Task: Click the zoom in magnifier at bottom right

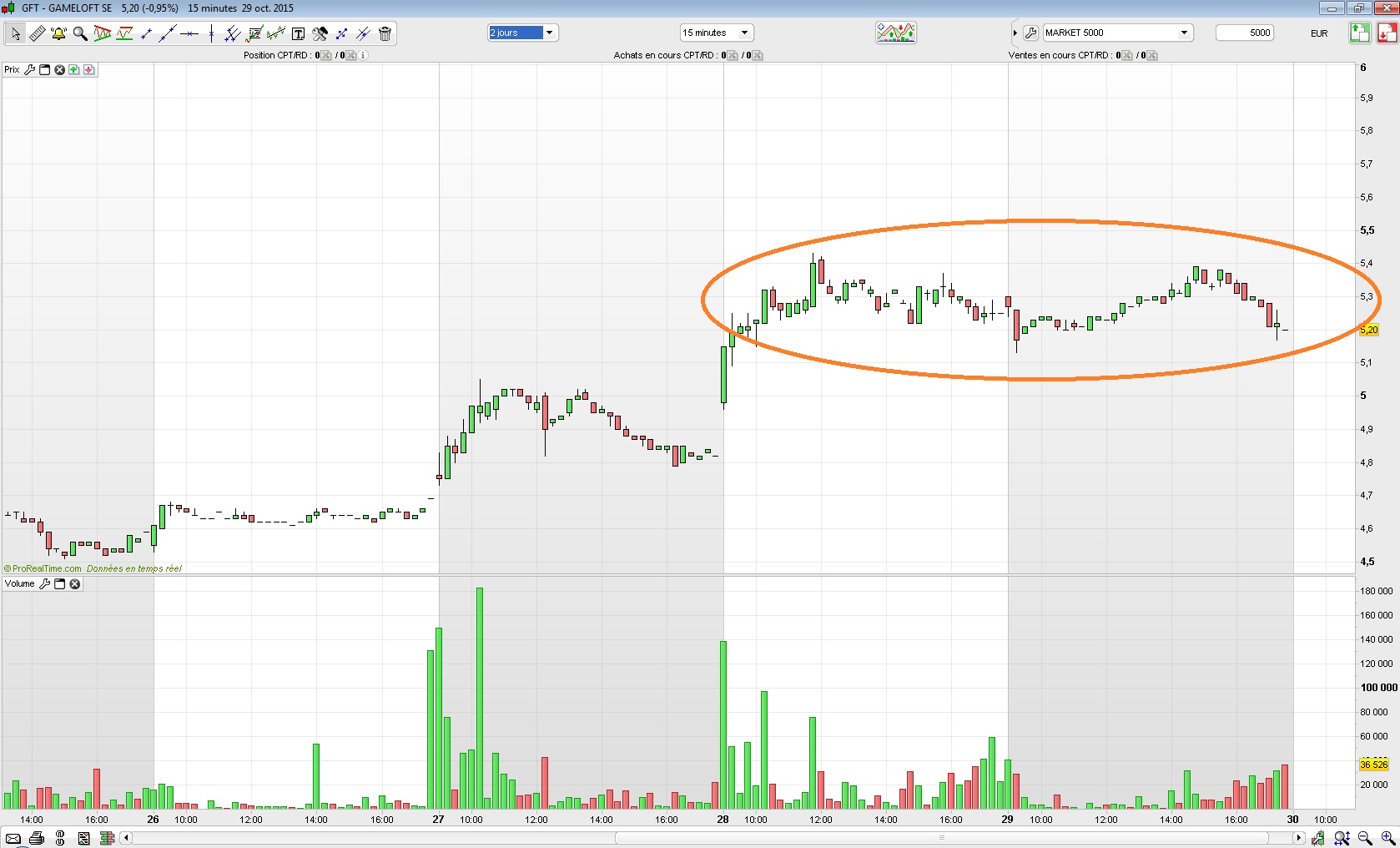Action: click(1388, 838)
